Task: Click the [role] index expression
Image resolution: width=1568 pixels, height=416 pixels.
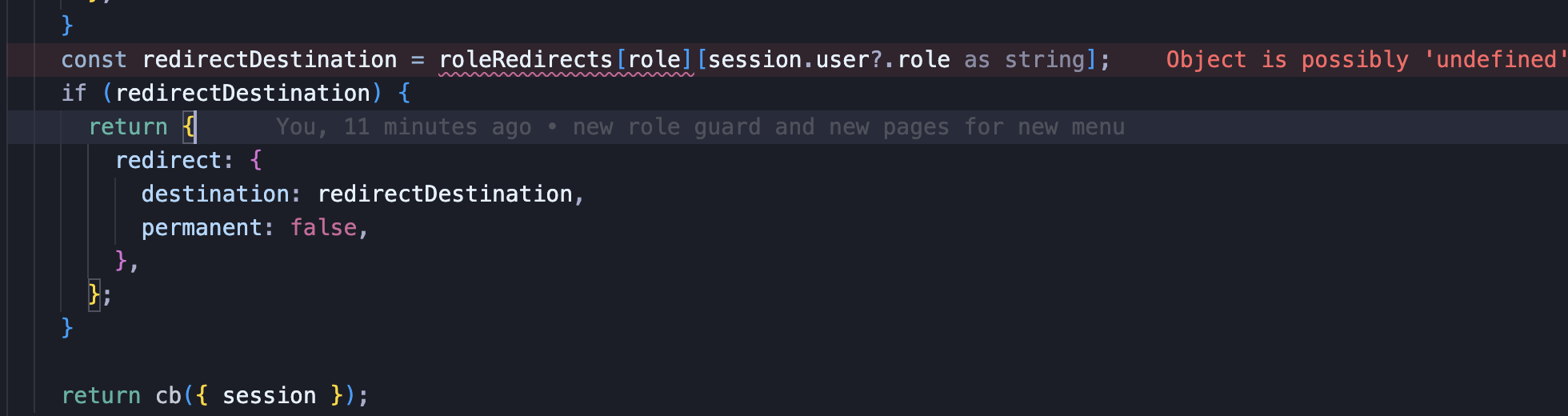Action: pyautogui.click(x=654, y=60)
